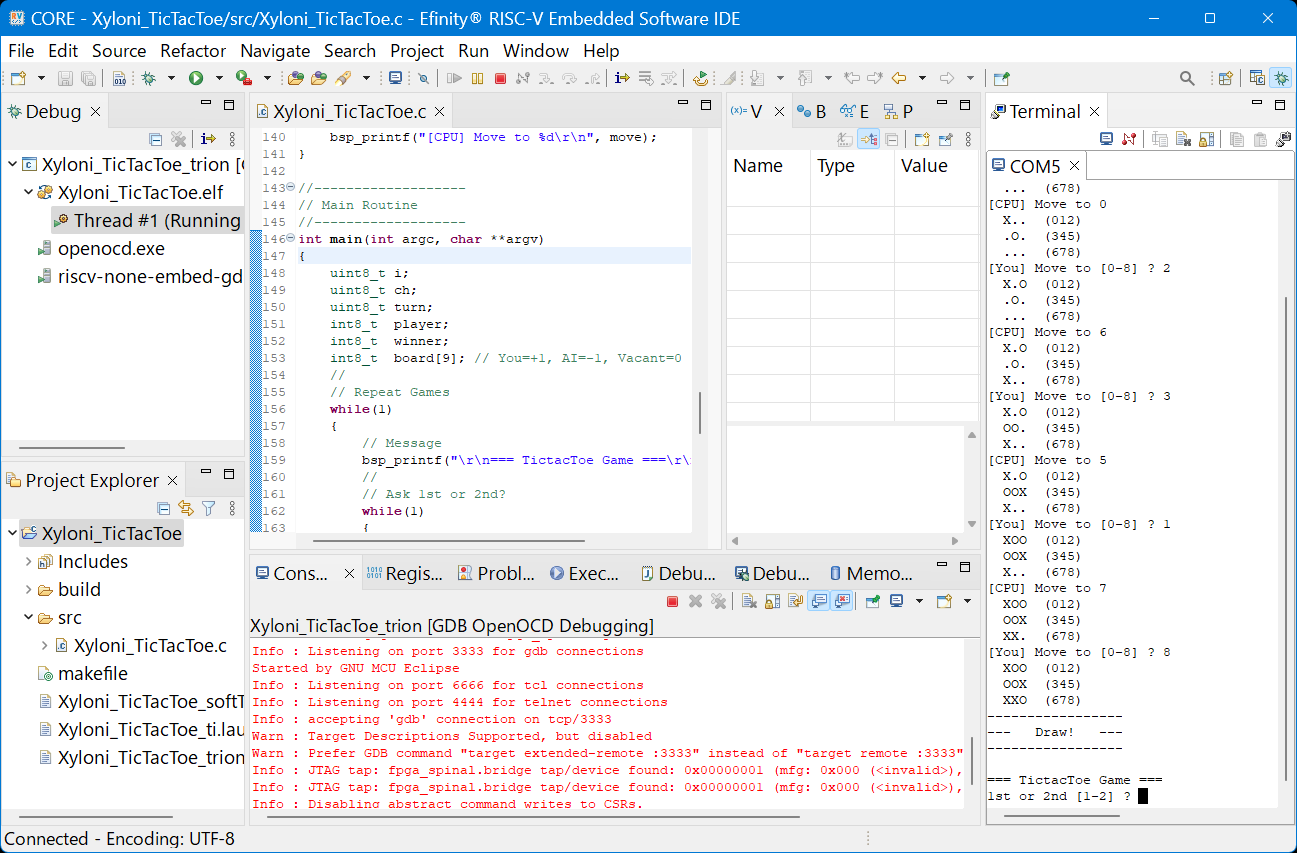Click the green Run button icon
The image size is (1297, 853).
tap(196, 78)
